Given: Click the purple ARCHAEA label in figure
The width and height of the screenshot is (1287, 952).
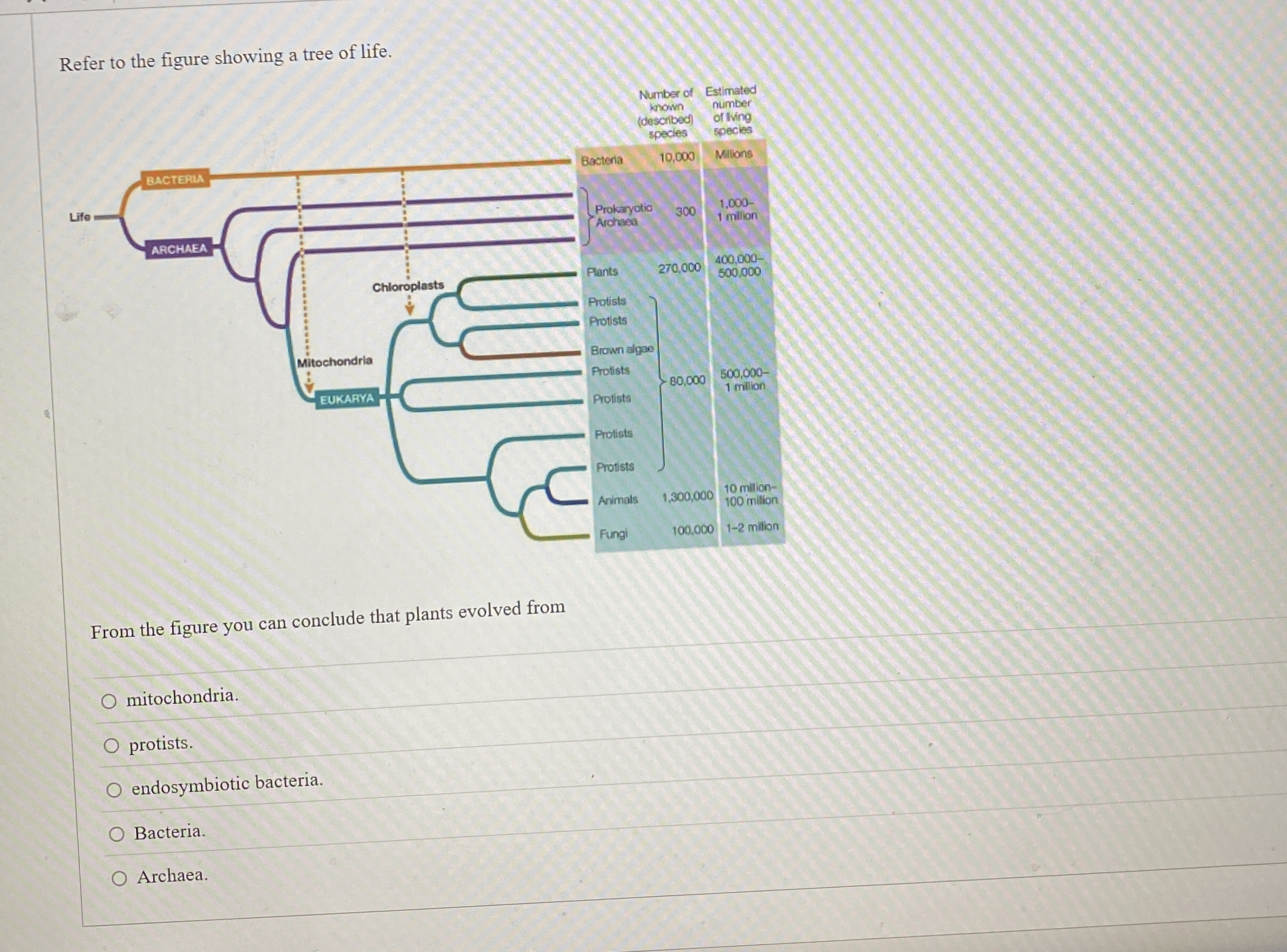Looking at the screenshot, I should (179, 249).
